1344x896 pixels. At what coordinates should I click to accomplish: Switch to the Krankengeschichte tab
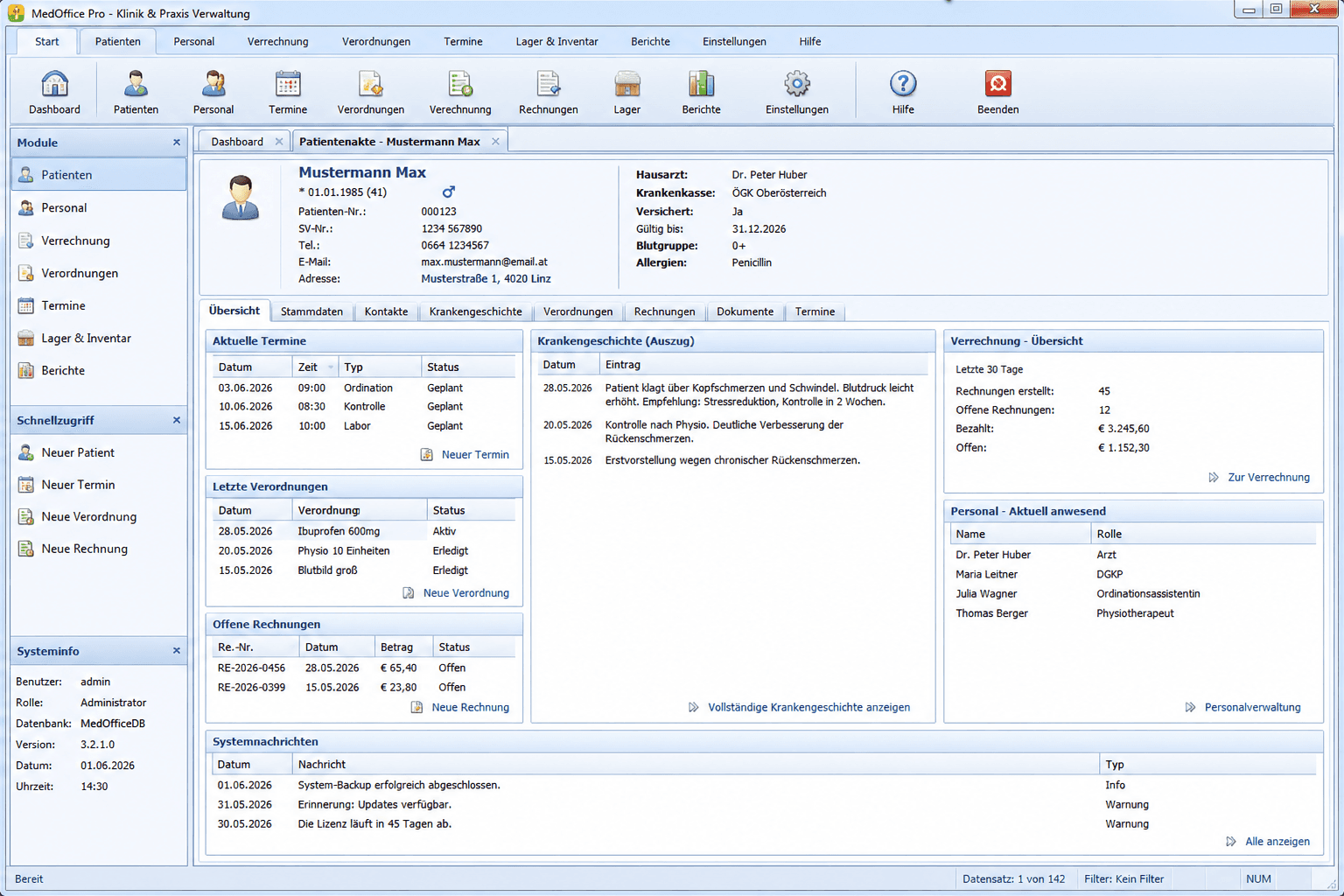(x=475, y=311)
